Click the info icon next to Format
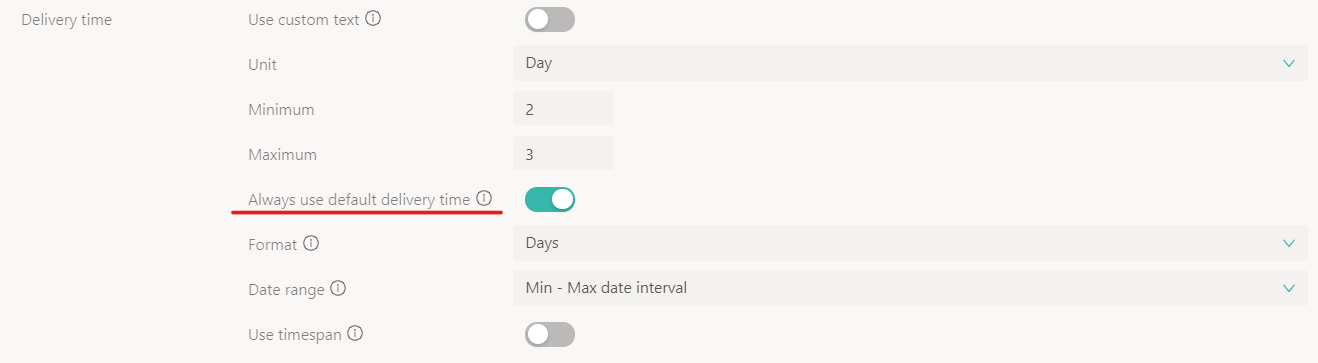Image resolution: width=1318 pixels, height=363 pixels. point(311,243)
